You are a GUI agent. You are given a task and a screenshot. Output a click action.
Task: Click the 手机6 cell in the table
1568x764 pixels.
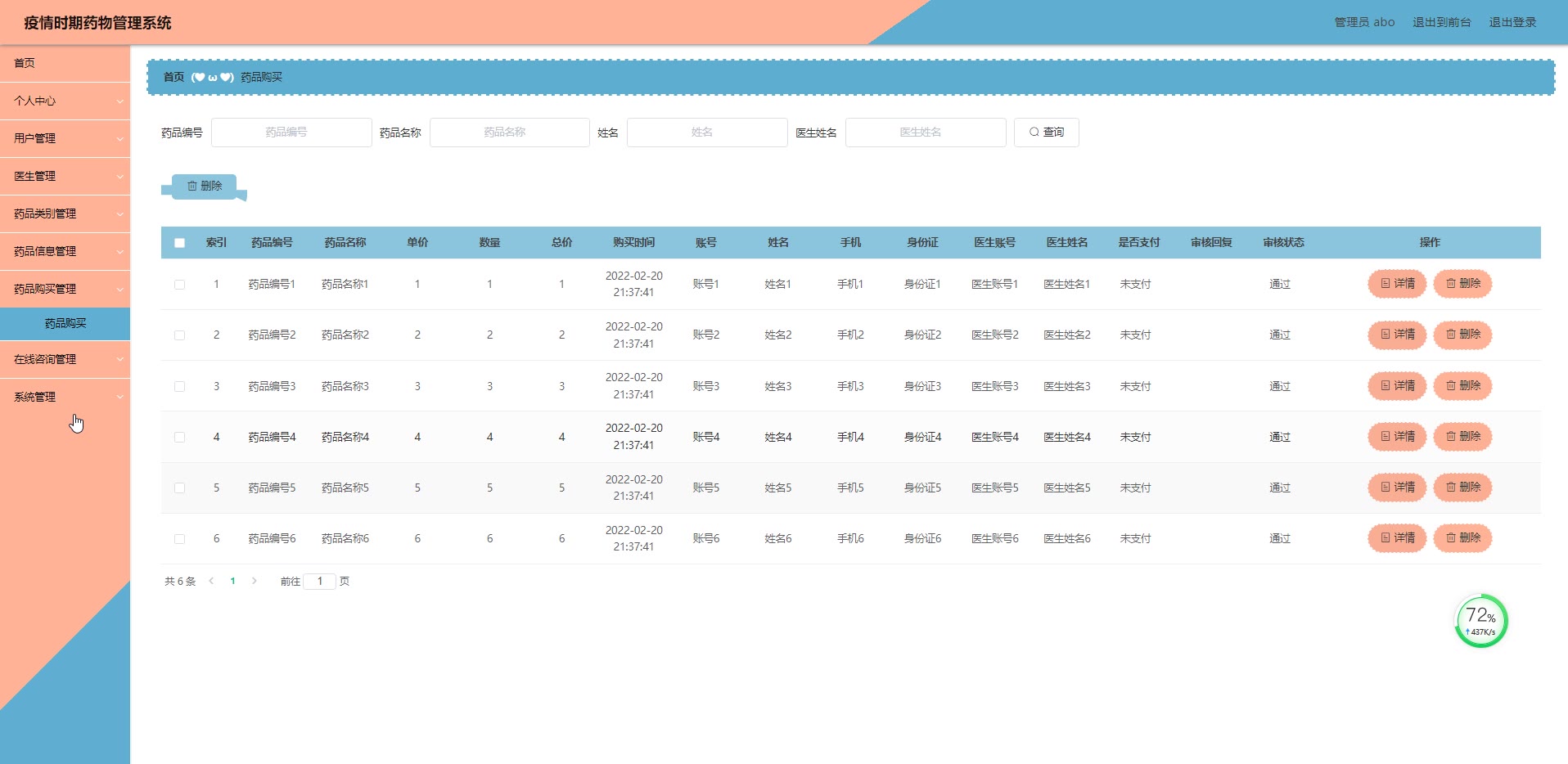coord(850,539)
